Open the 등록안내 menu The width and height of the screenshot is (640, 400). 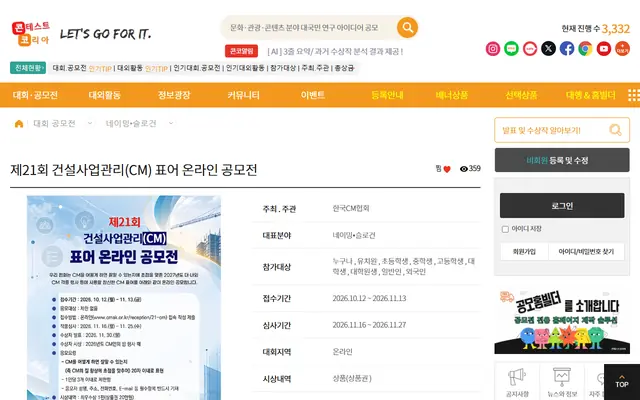tap(387, 95)
